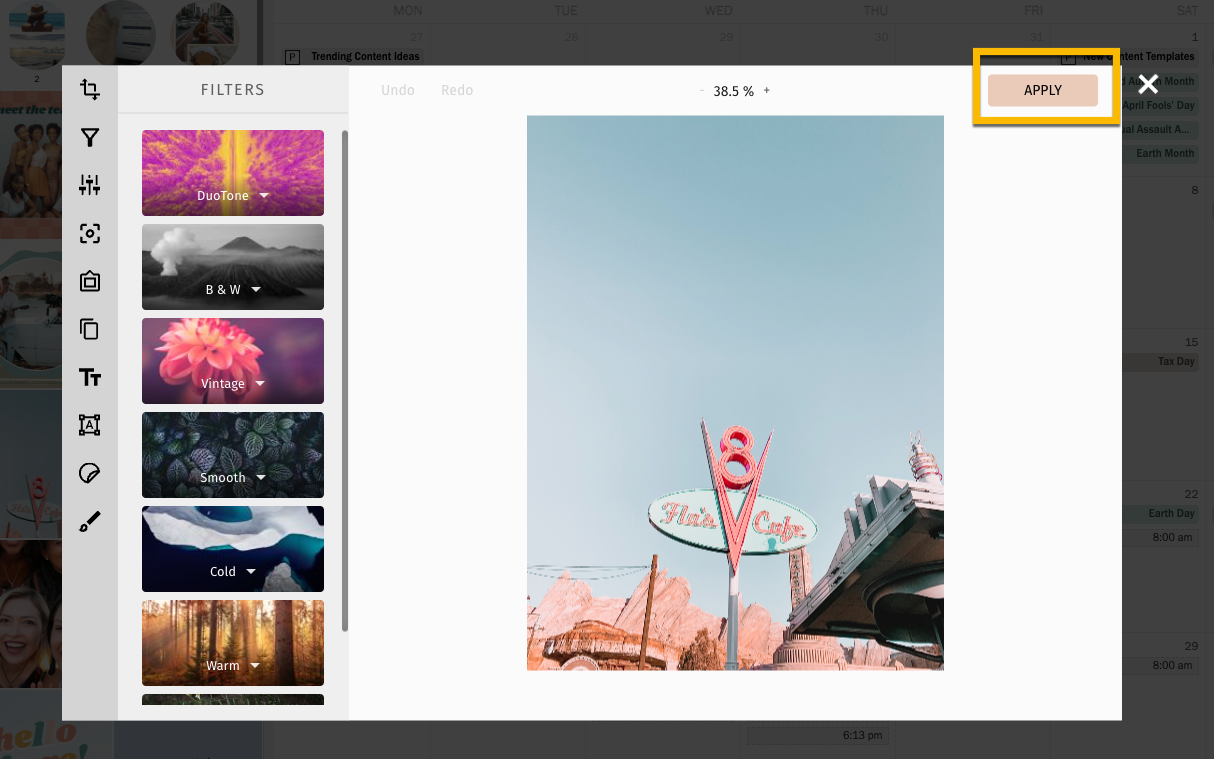Viewport: 1214px width, 759px height.
Task: Expand the Cold filter dropdown arrow
Action: click(x=251, y=572)
